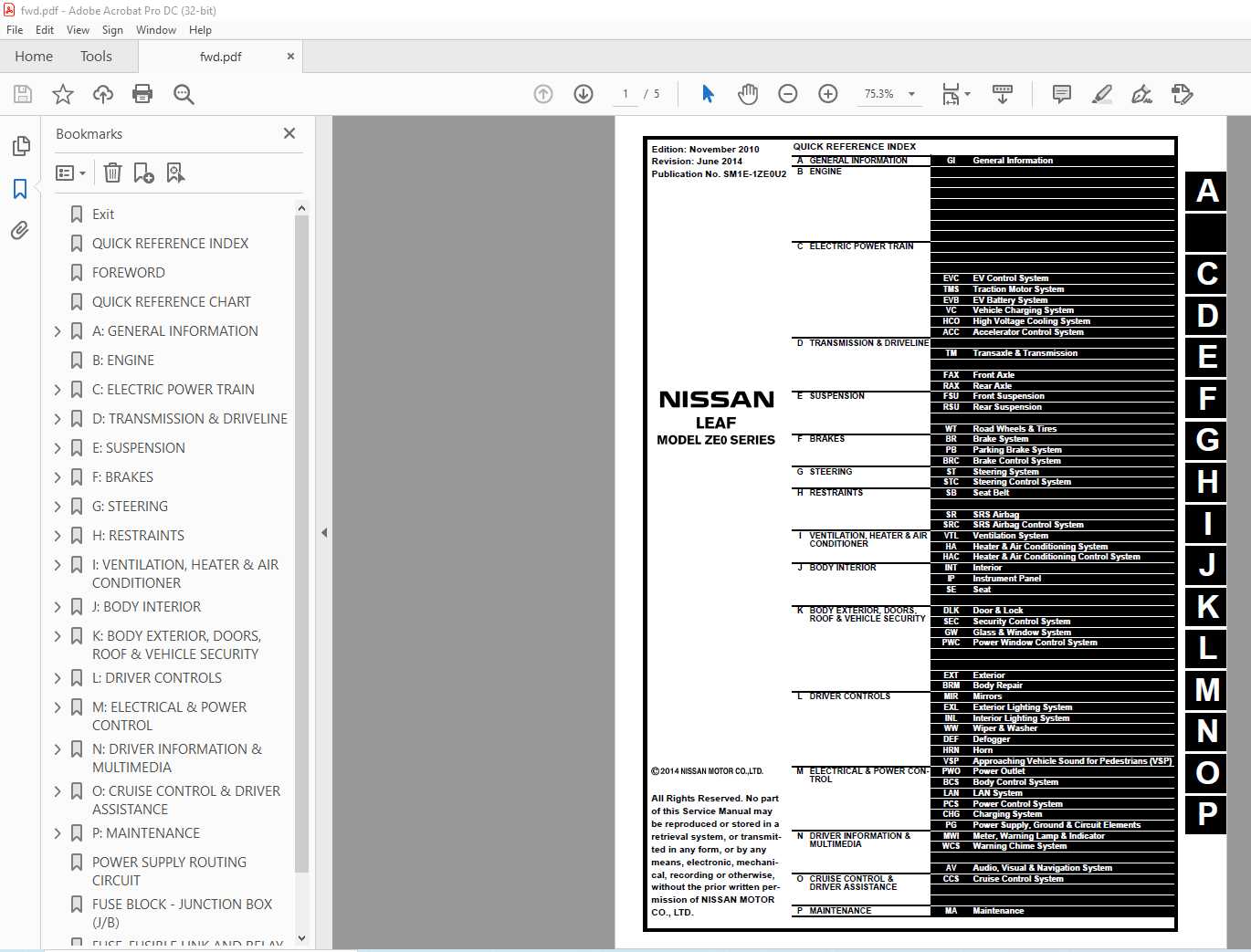Viewport: 1251px width, 952px height.
Task: Expand the C: ELECTRIC POWER TRAIN bookmark
Action: coord(58,390)
